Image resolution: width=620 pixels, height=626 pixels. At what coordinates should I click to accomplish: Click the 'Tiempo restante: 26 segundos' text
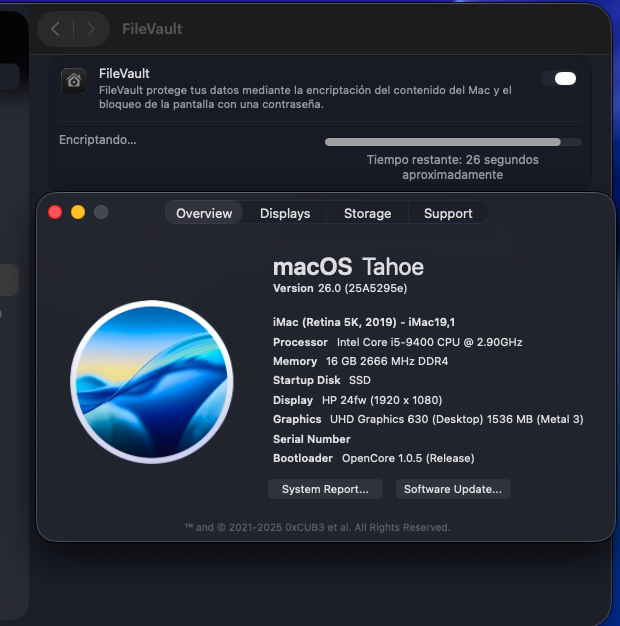(x=453, y=160)
